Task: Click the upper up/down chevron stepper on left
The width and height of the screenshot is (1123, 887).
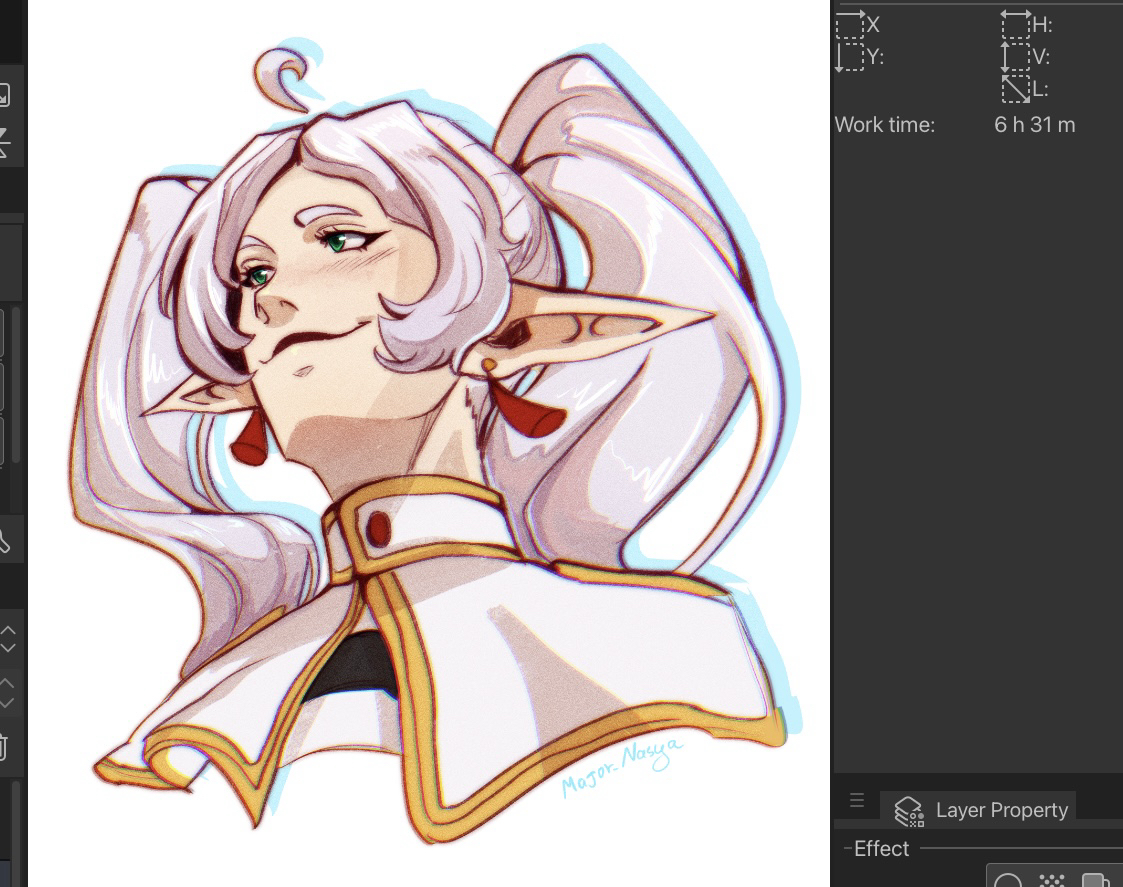Action: 8,639
